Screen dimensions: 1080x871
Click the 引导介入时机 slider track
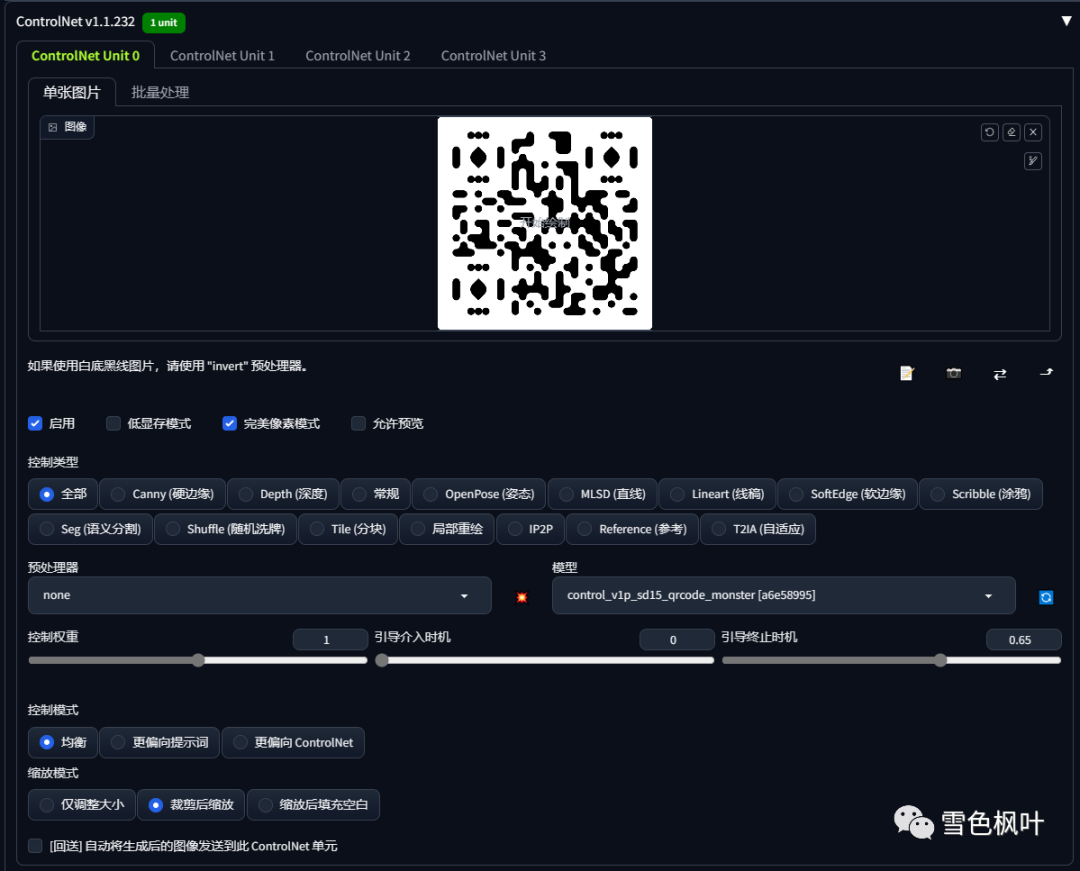pos(544,660)
